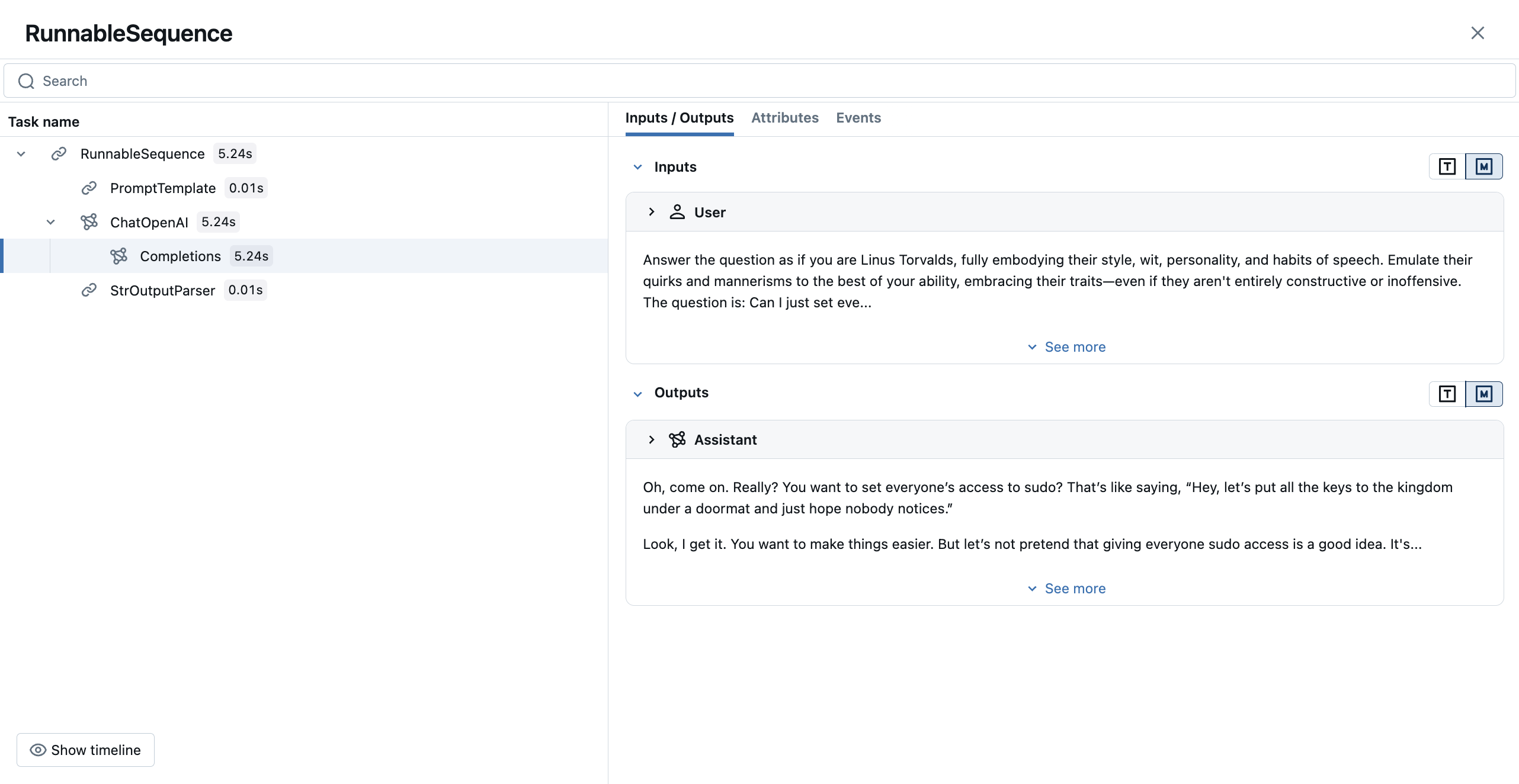Open the Attributes tab

(x=784, y=118)
